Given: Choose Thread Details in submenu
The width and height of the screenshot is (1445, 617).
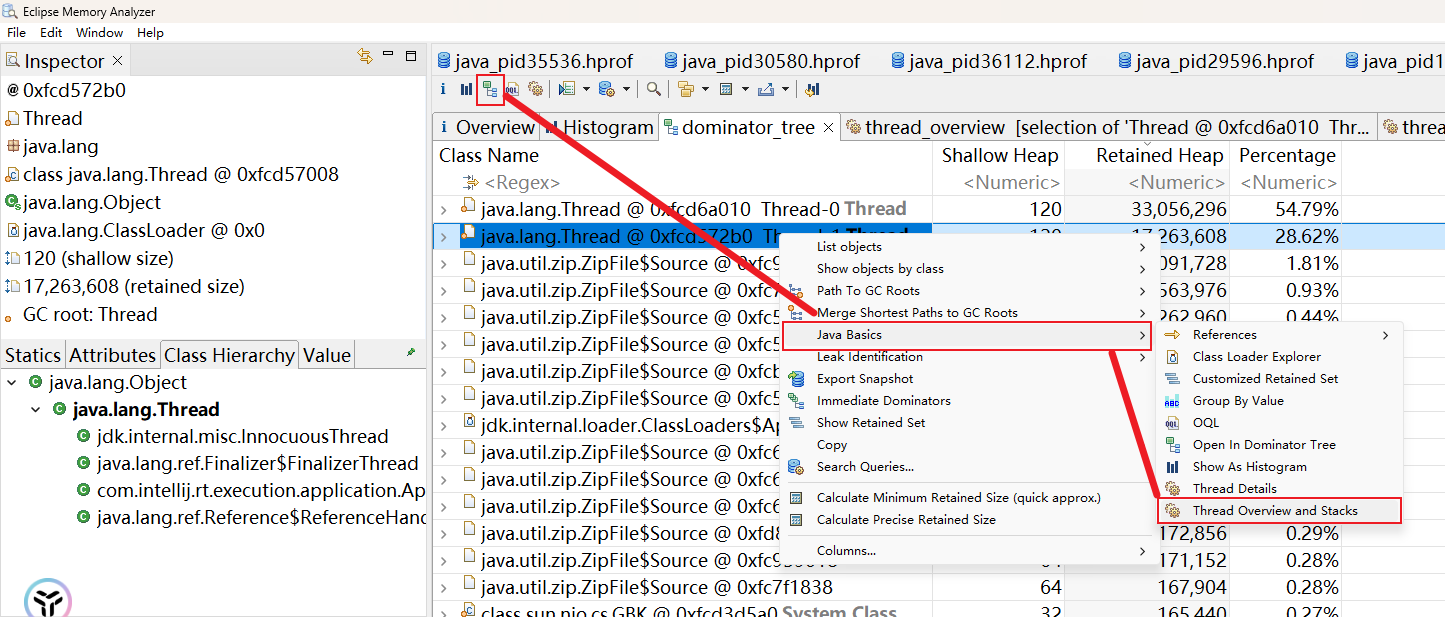Looking at the screenshot, I should [1279, 488].
